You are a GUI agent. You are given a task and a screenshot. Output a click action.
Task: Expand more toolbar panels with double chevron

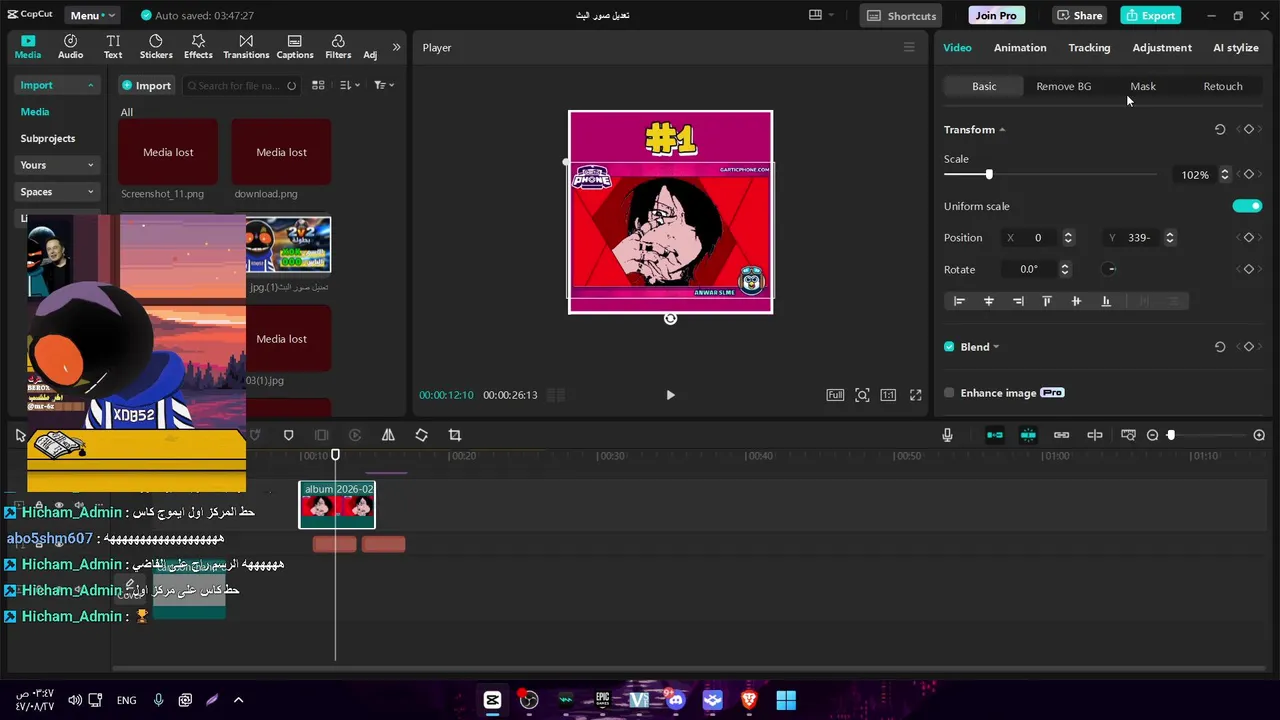pyautogui.click(x=396, y=47)
